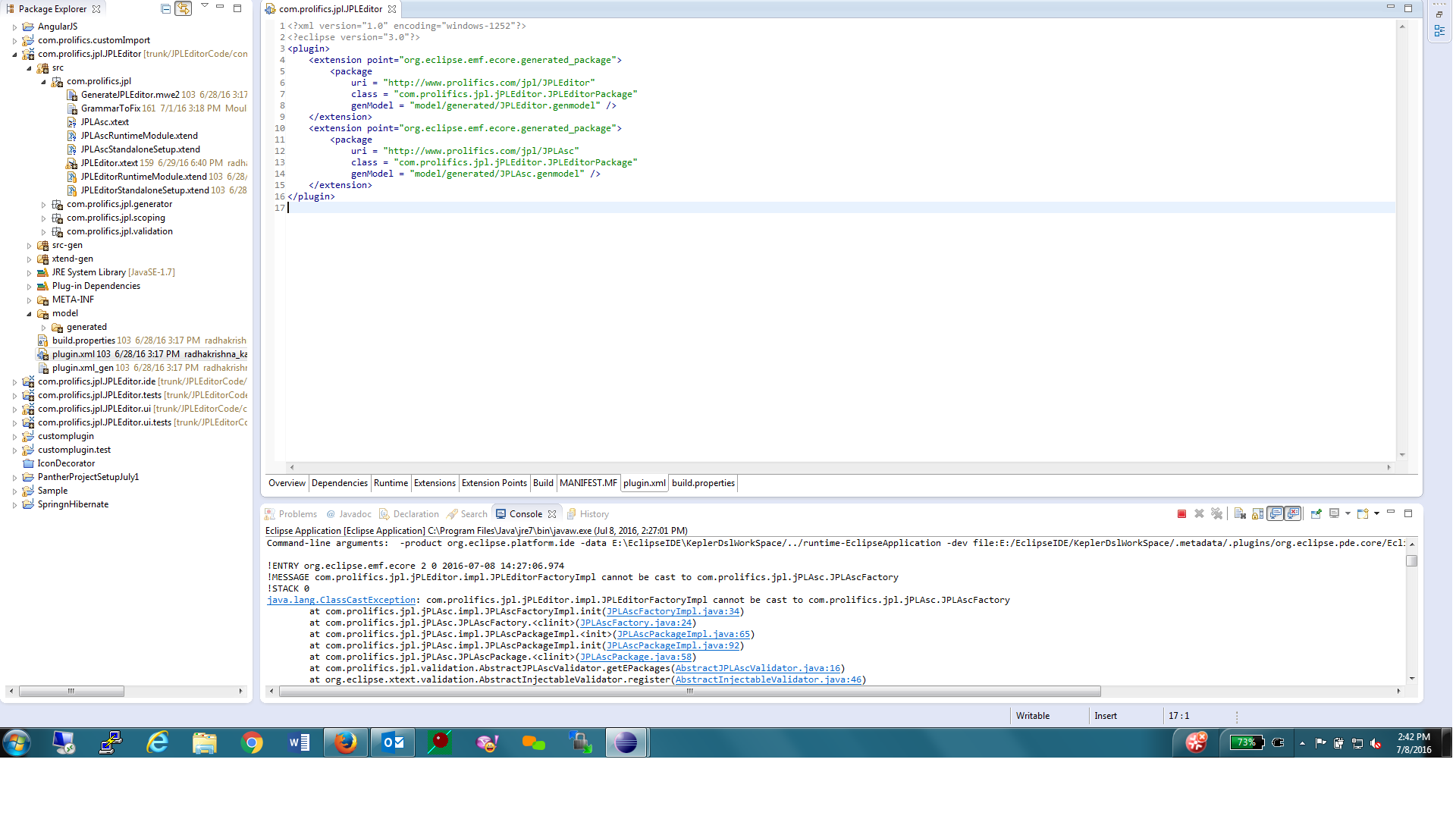1456x819 pixels.
Task: Switch to Dependencies tab
Action: (x=339, y=483)
